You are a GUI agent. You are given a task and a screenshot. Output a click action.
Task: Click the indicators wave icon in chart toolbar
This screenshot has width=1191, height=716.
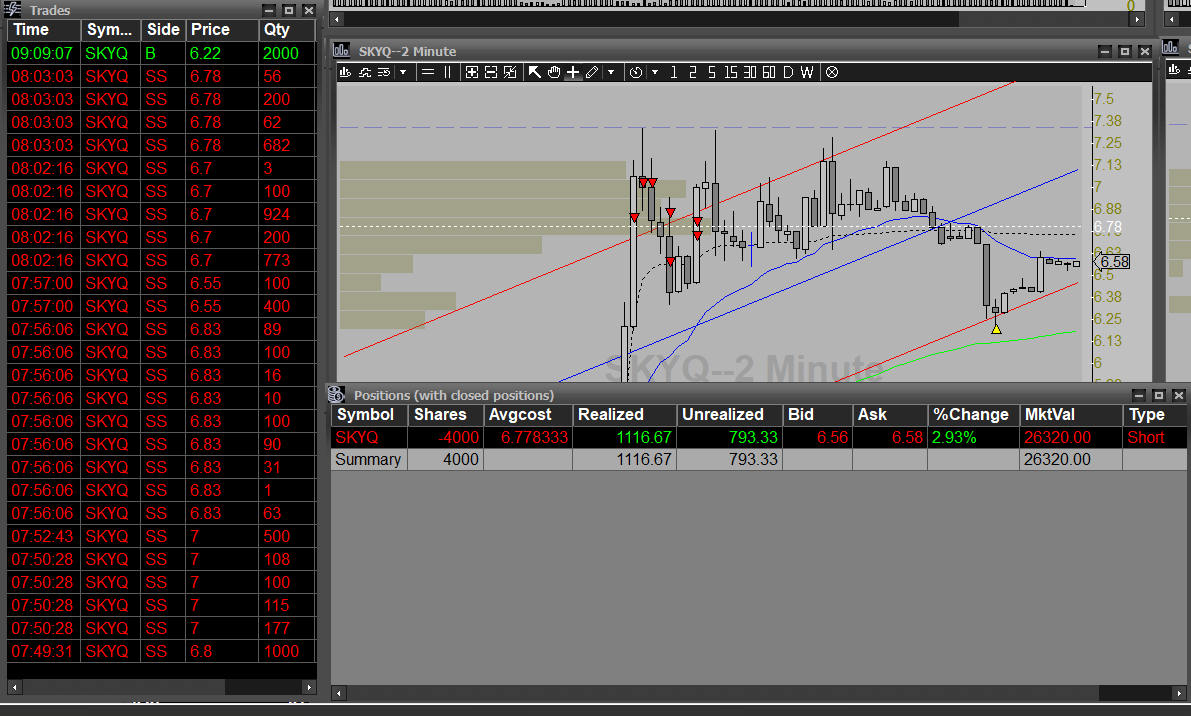(x=365, y=72)
